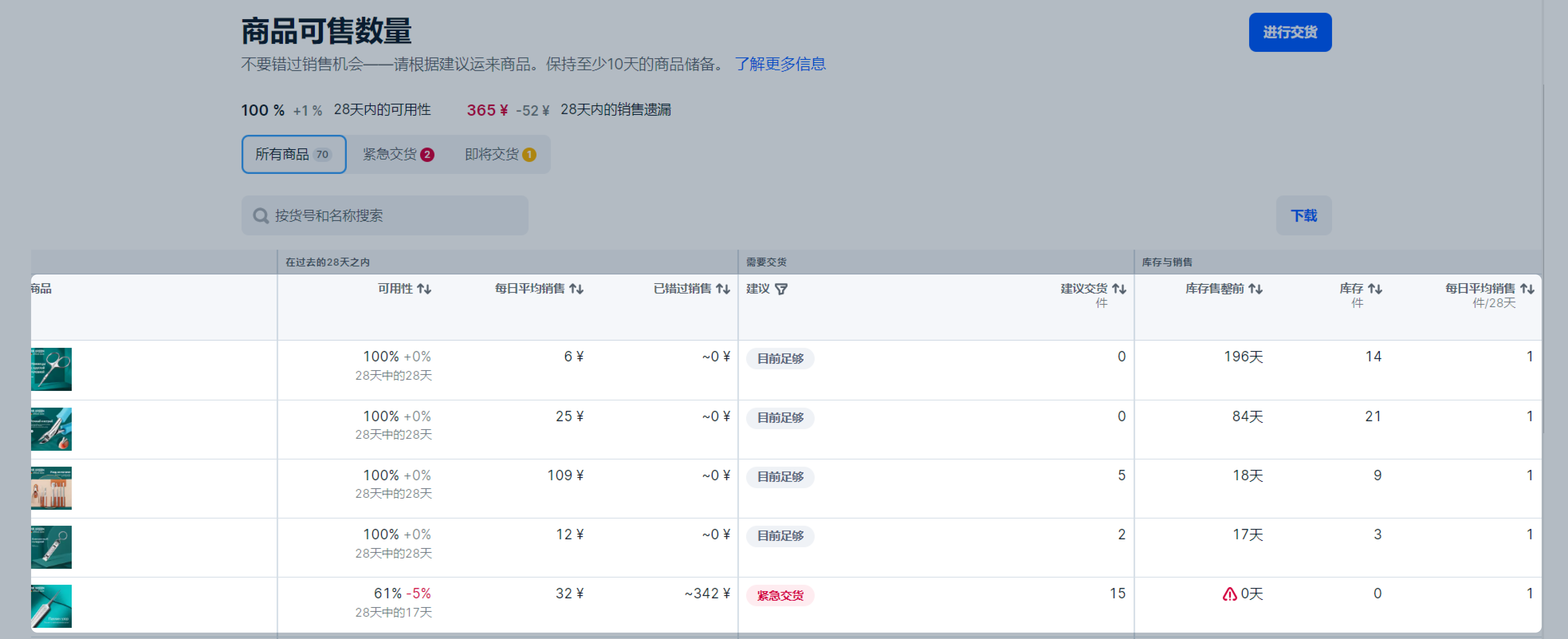Click the 6 ¥ daily sales cell
The width and height of the screenshot is (1568, 639).
574,356
